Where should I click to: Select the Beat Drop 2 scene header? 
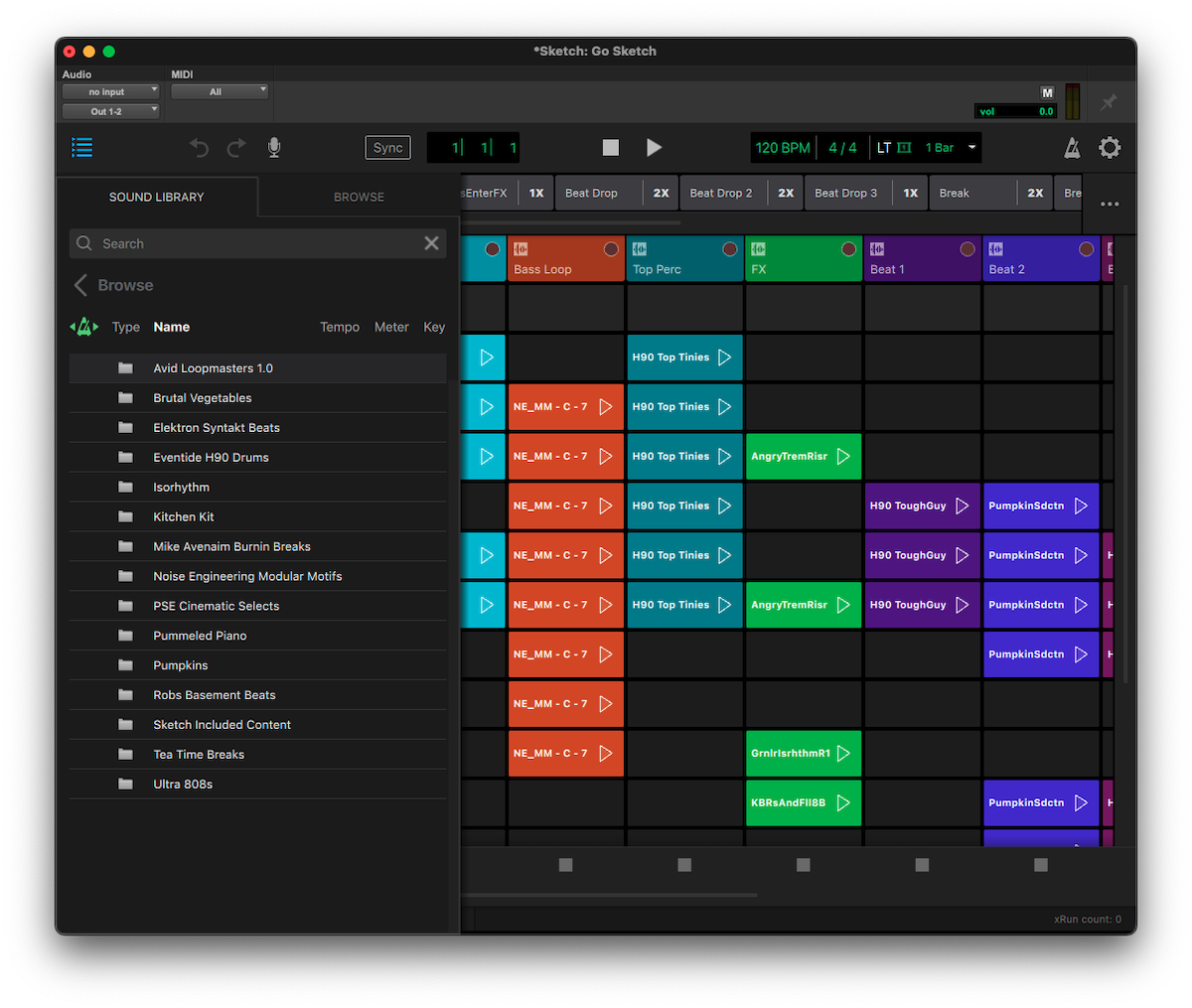(722, 192)
